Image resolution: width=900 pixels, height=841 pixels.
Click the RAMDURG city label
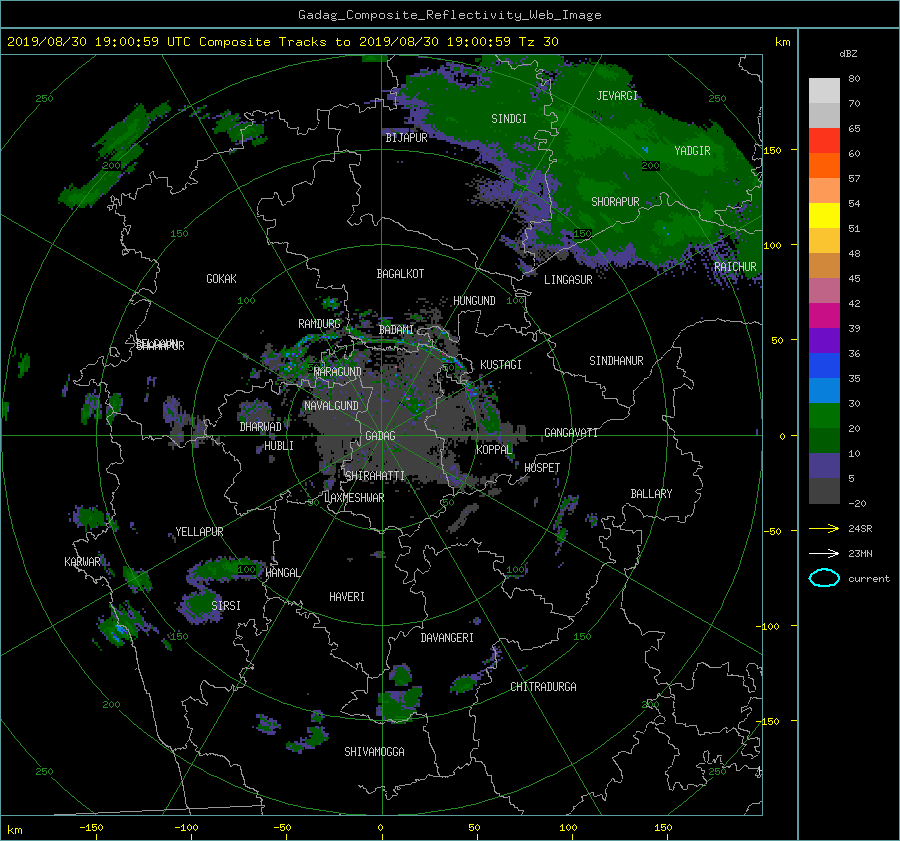[x=319, y=324]
